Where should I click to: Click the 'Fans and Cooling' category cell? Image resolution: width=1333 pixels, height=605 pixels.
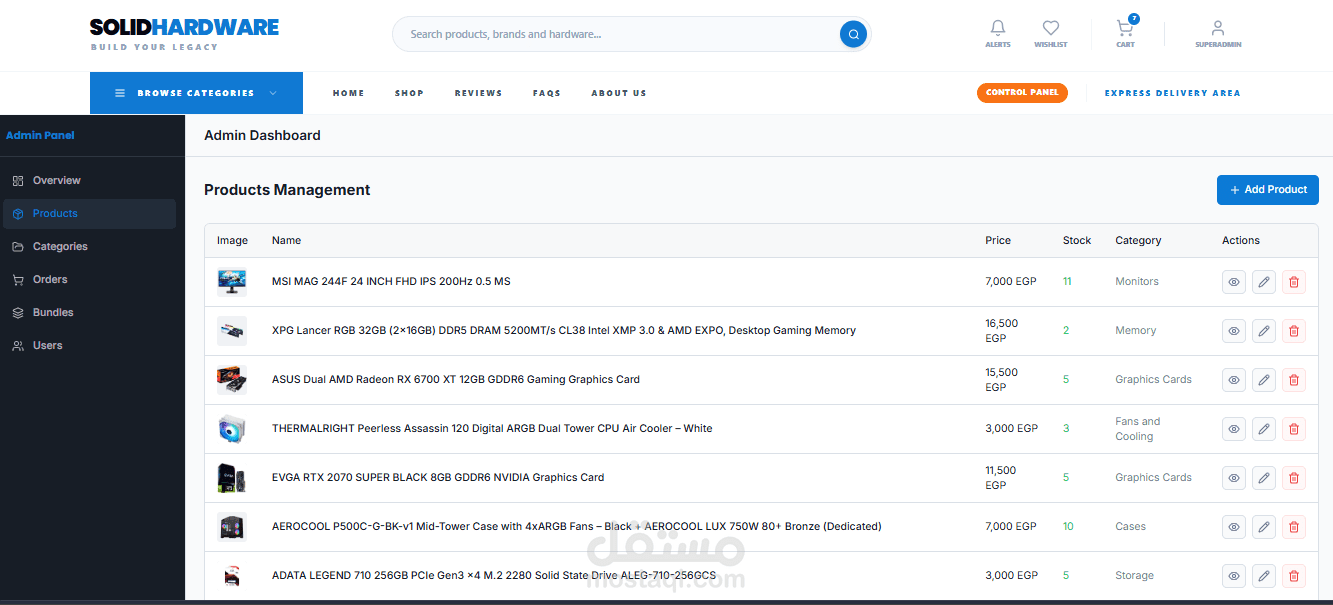click(1138, 429)
